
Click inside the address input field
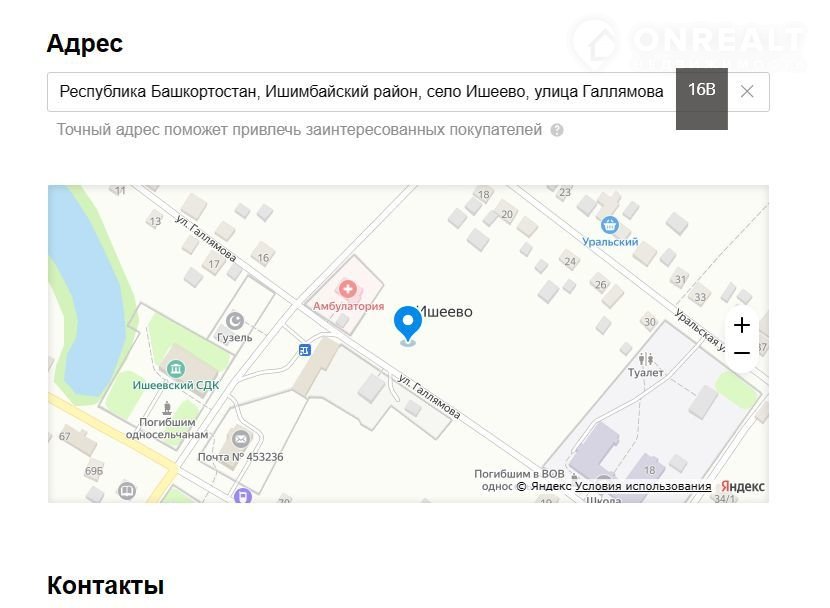pos(360,92)
